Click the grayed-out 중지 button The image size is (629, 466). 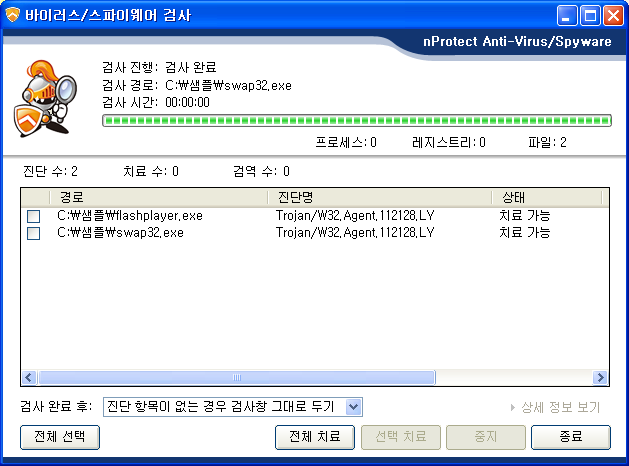pyautogui.click(x=486, y=437)
